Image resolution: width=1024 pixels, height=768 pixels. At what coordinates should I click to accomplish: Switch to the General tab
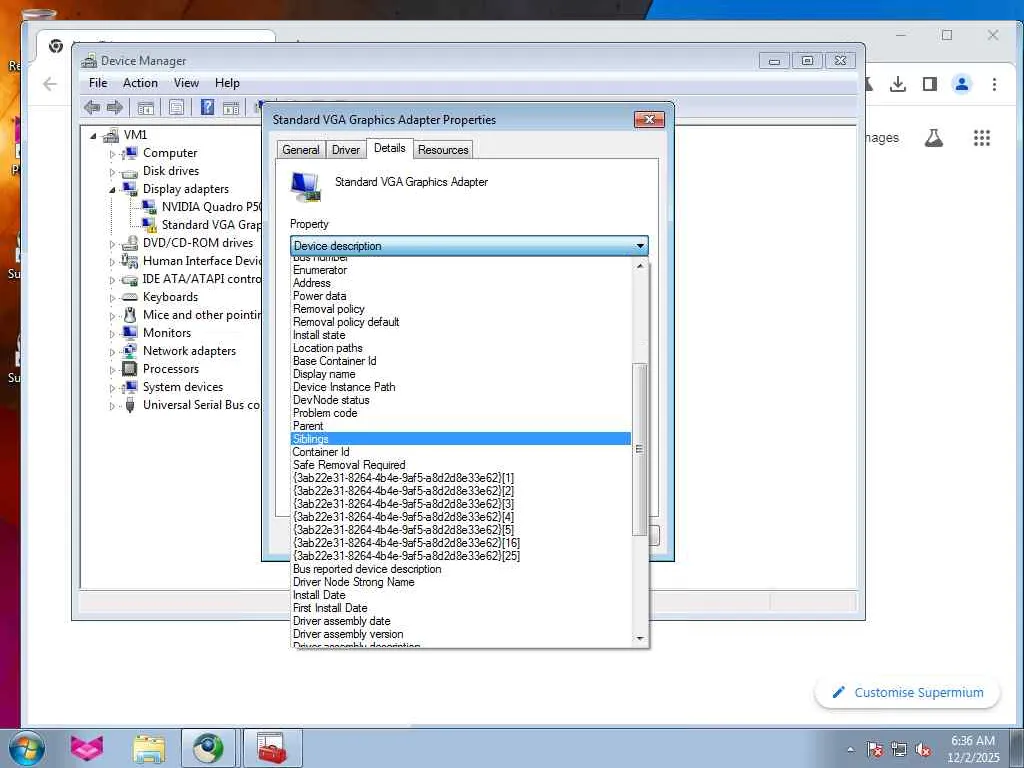(x=301, y=150)
